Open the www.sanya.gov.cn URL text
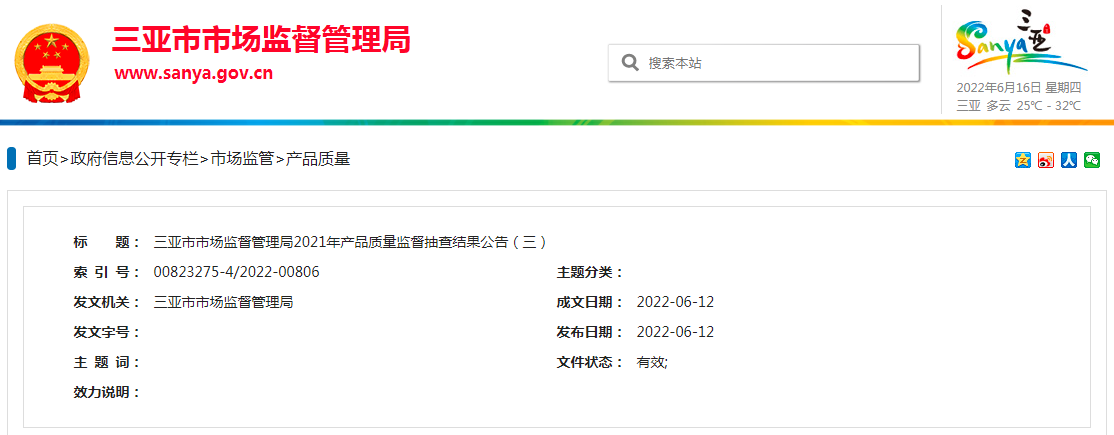Viewport: 1114px width, 435px height. tap(193, 73)
